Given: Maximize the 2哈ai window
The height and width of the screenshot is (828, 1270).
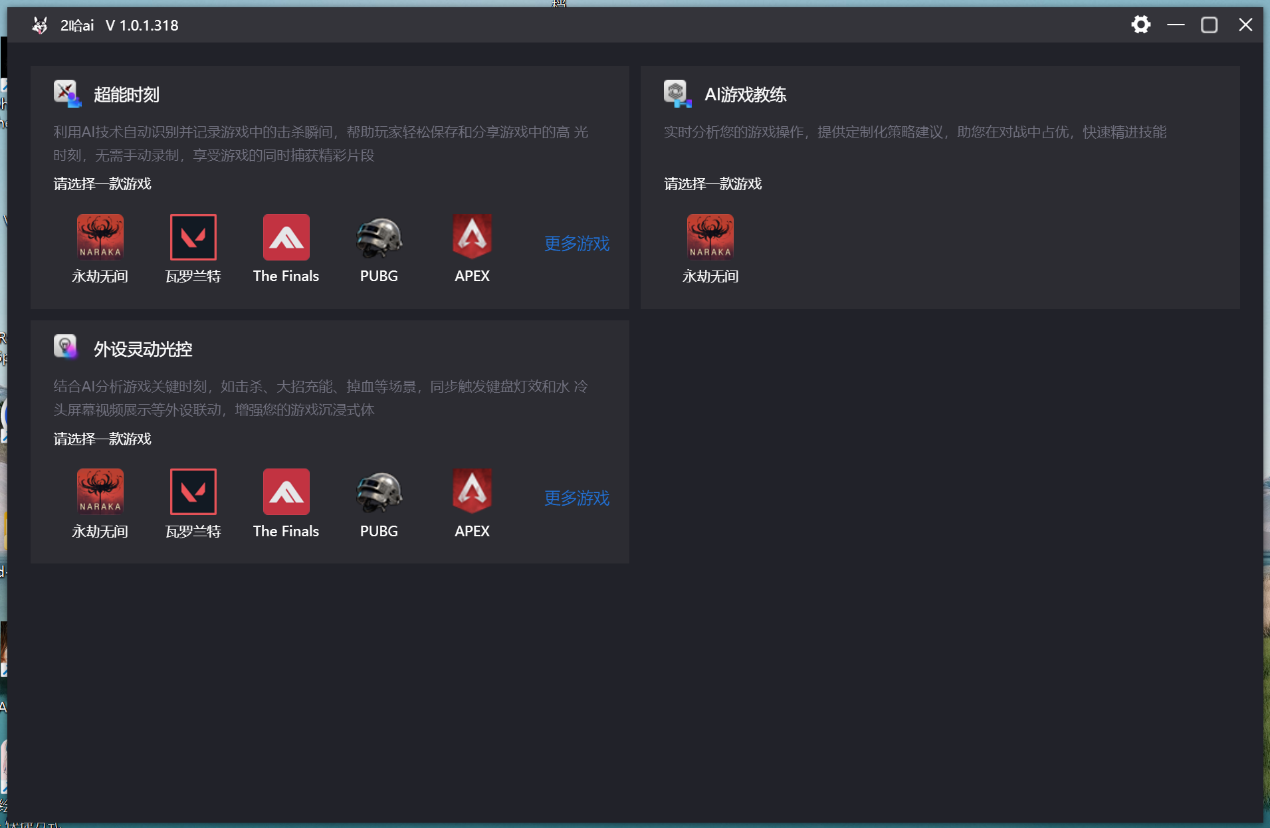Looking at the screenshot, I should click(x=1209, y=25).
